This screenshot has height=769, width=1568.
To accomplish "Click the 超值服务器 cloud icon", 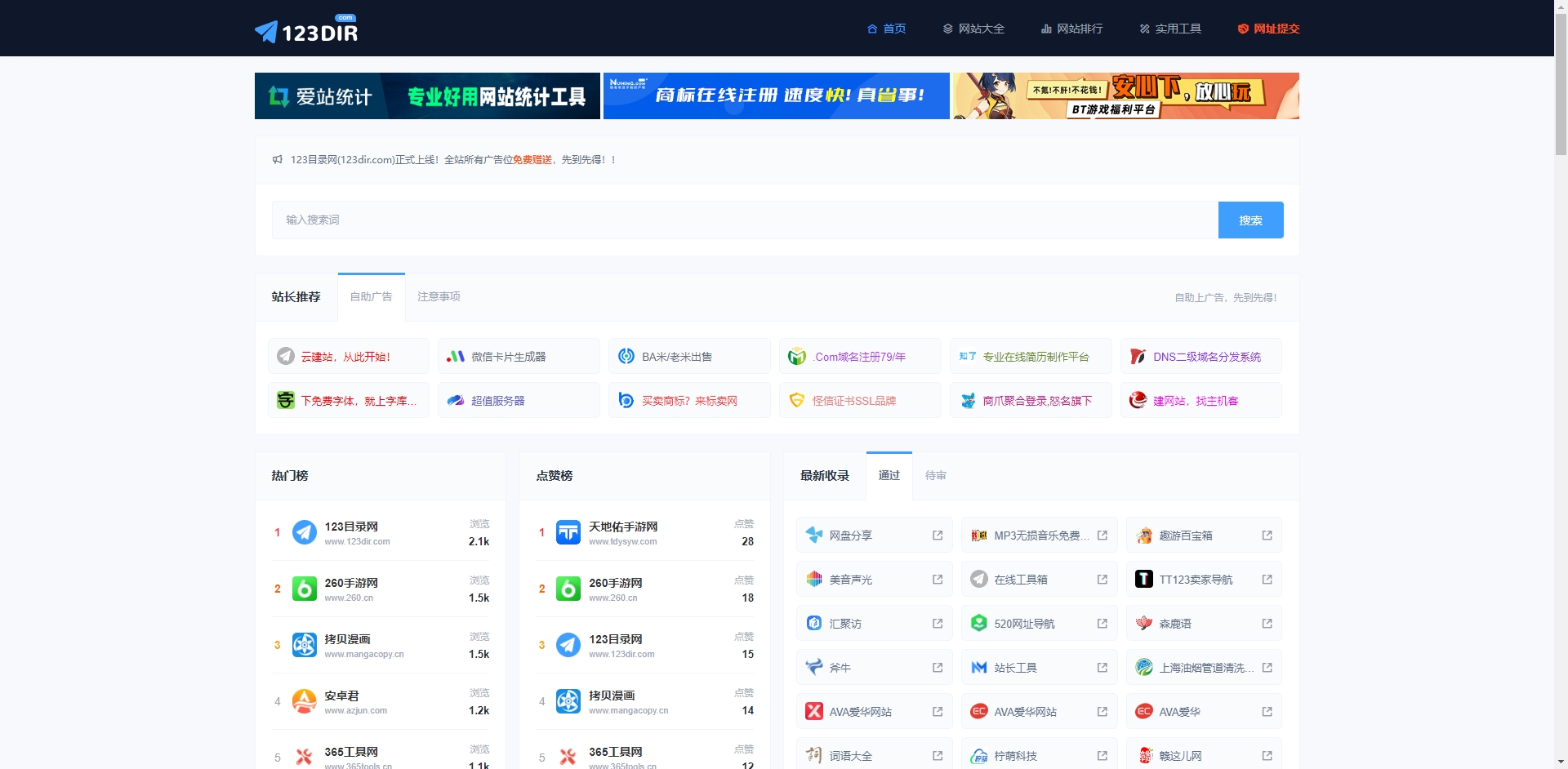I will 456,400.
